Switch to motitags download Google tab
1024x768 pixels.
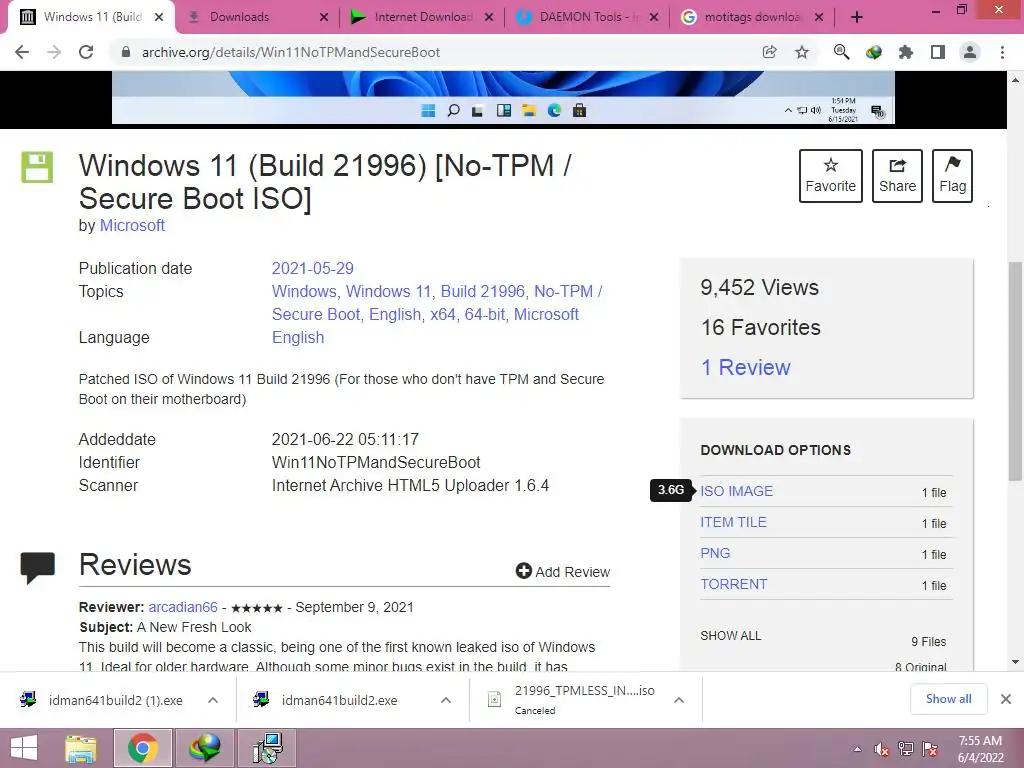tap(751, 17)
